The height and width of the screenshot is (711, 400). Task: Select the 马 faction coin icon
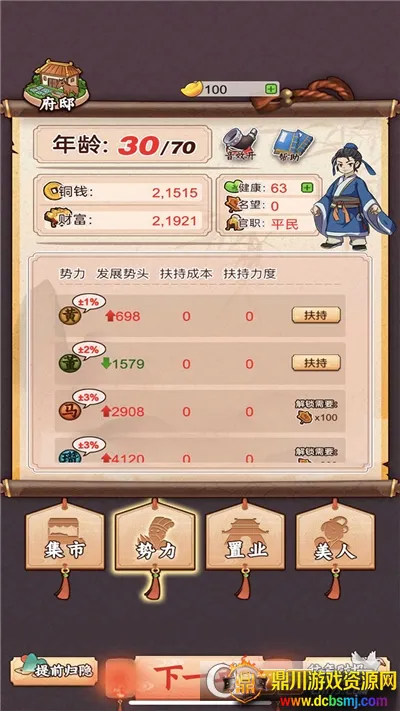click(x=70, y=411)
